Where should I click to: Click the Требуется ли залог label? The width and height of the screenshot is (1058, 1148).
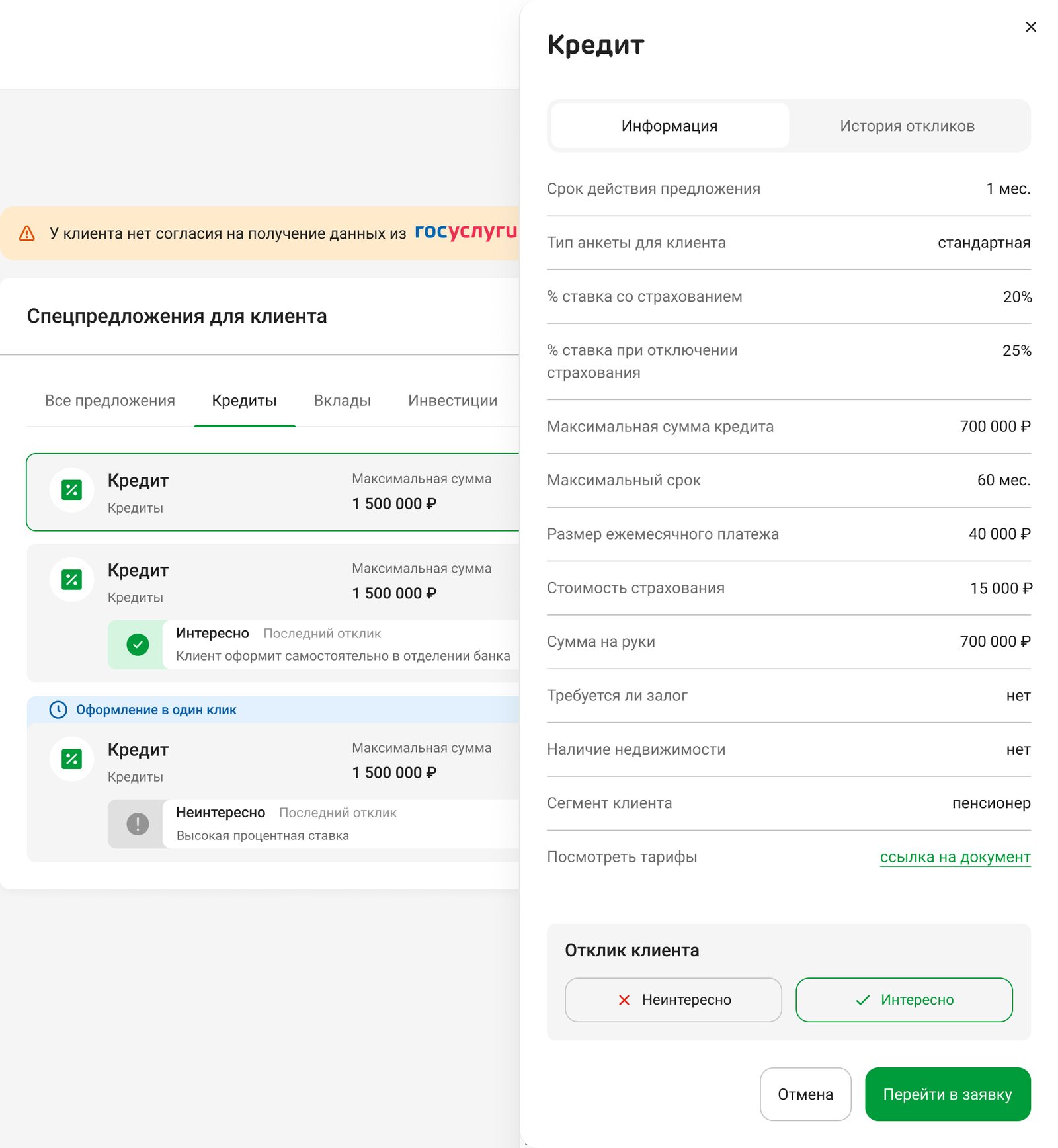pos(617,696)
